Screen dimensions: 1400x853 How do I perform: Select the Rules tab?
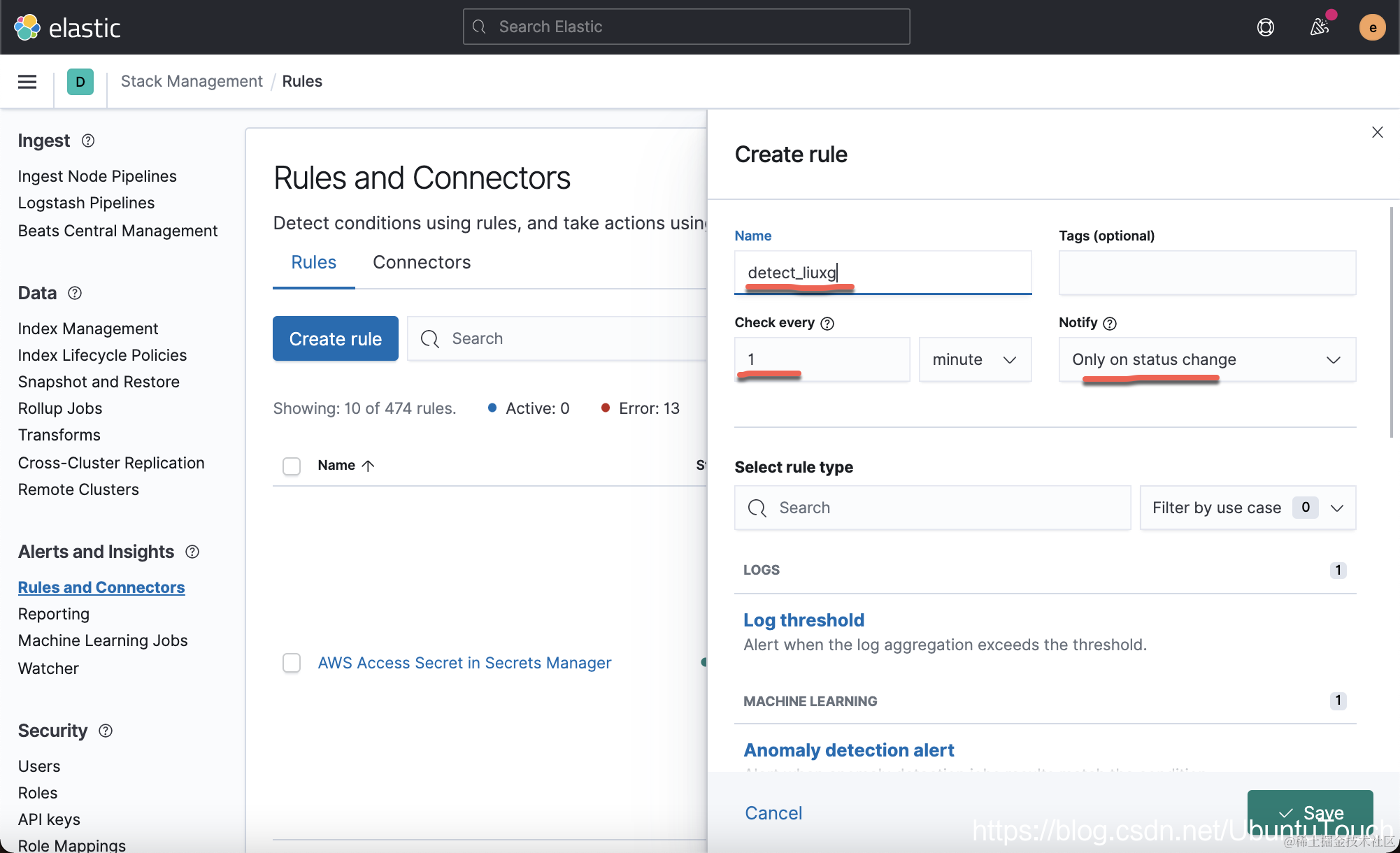tap(313, 262)
